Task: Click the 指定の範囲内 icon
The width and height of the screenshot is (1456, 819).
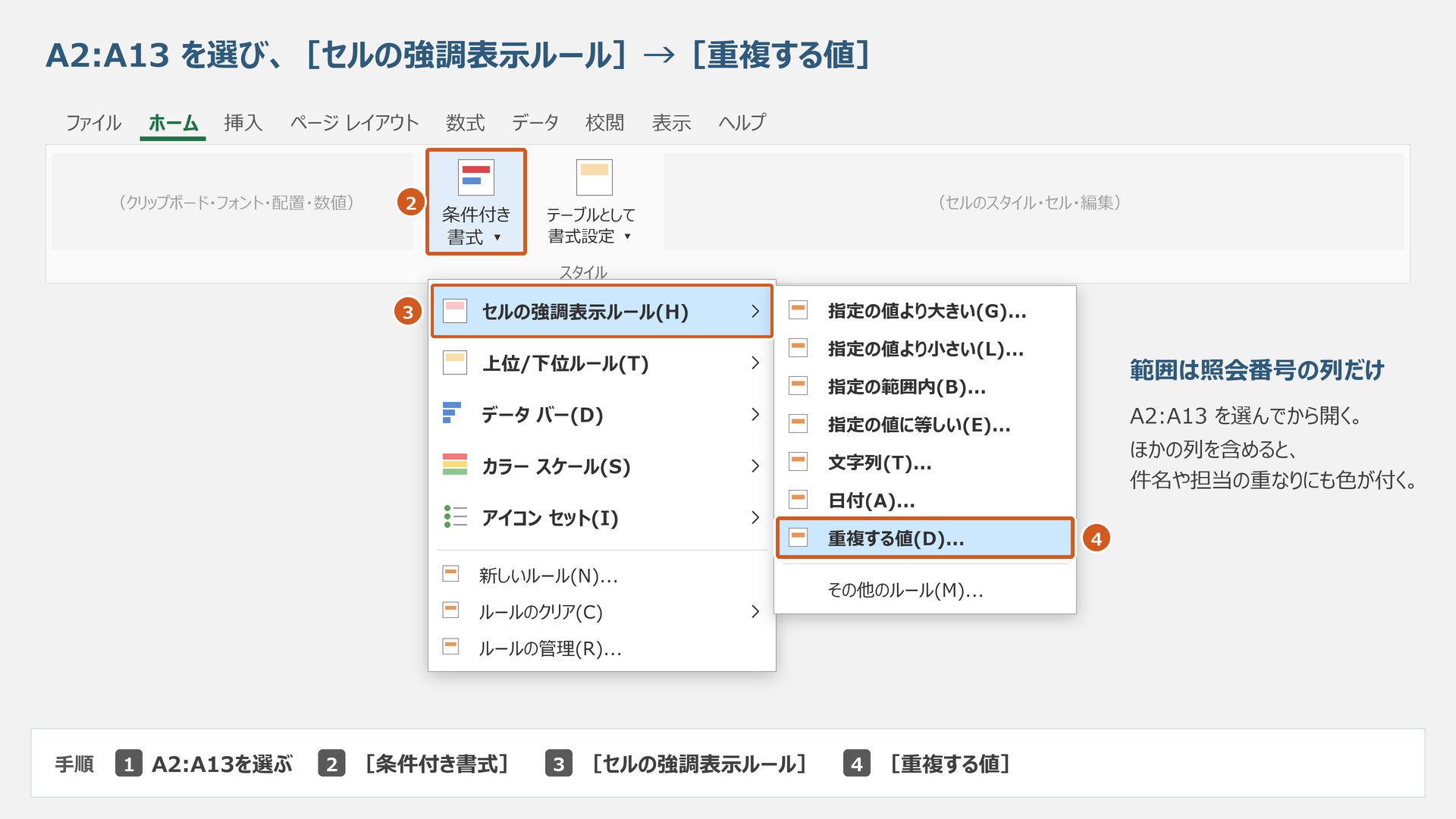Action: [798, 385]
